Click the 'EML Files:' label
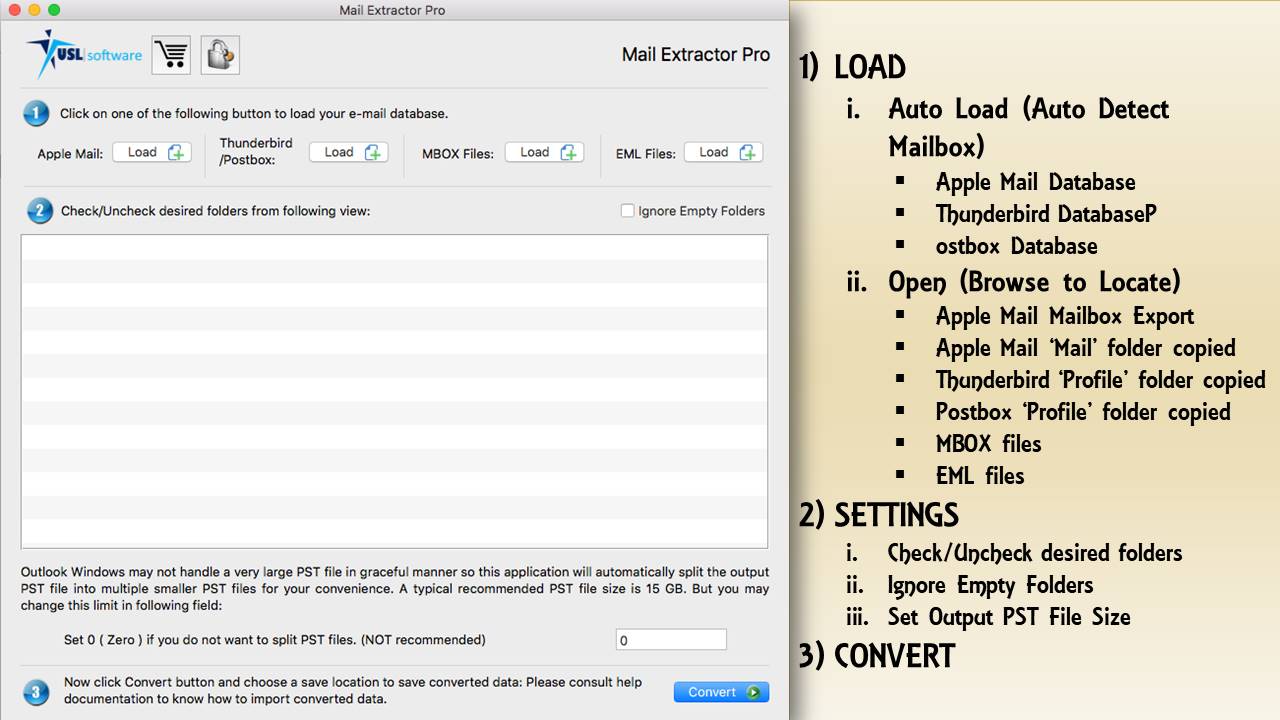The height and width of the screenshot is (720, 1280). 646,154
